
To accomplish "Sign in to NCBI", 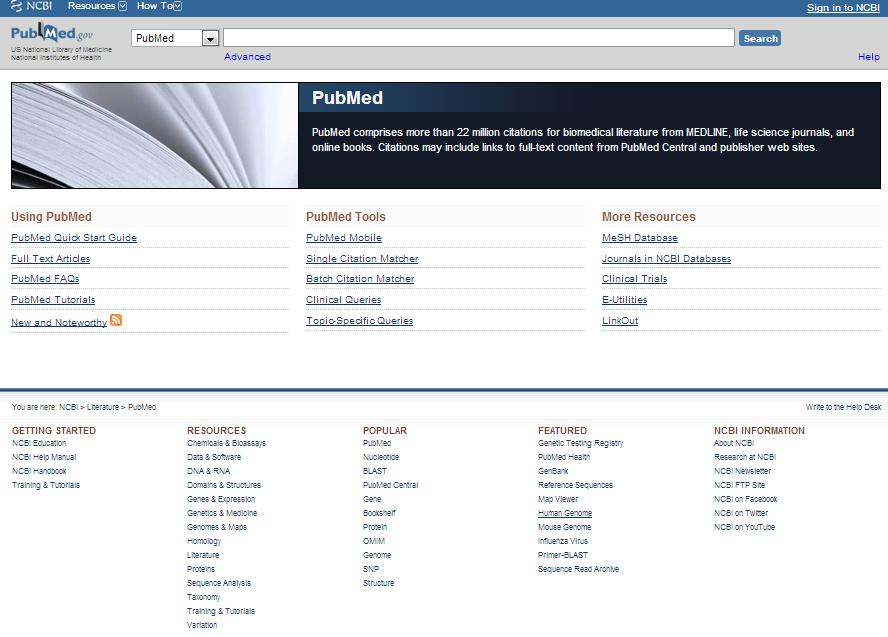I will 843,7.
